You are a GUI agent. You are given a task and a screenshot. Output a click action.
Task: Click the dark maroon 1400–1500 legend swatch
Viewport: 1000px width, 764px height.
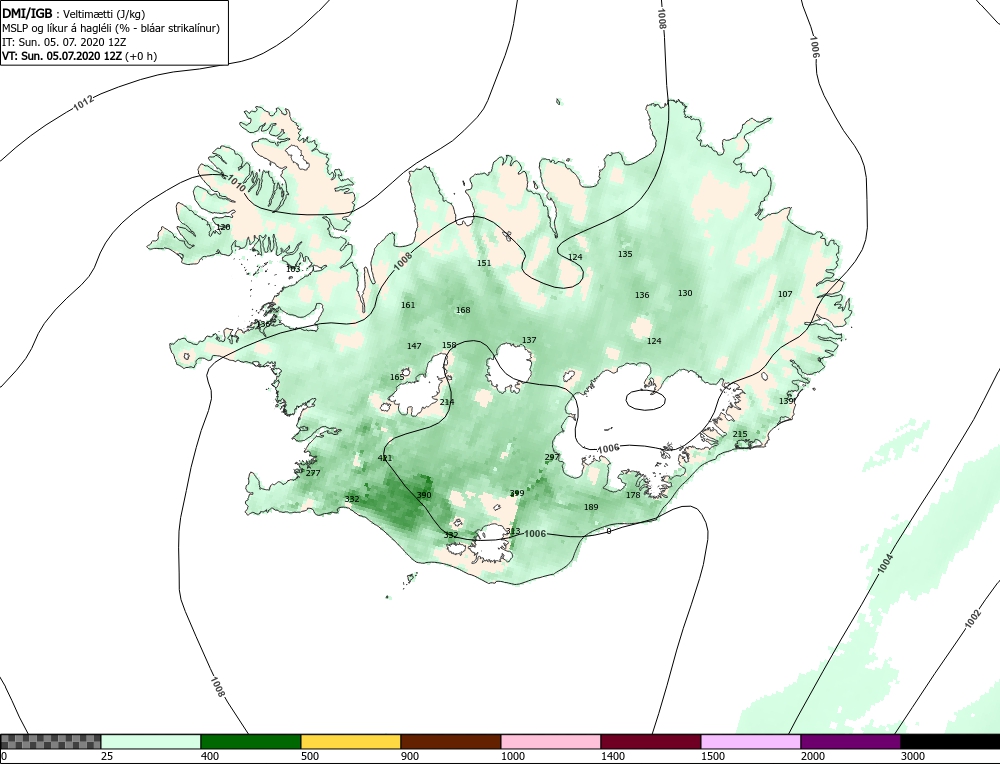651,741
